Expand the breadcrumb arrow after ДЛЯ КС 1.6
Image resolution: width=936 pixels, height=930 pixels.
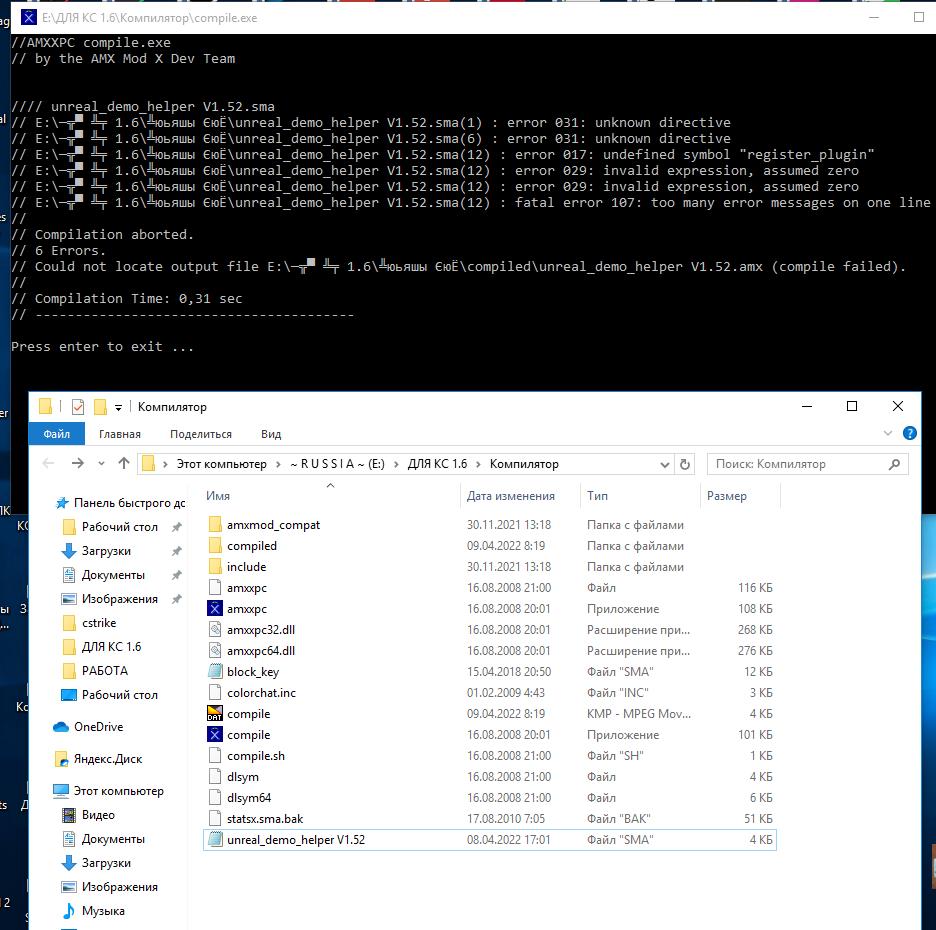478,464
